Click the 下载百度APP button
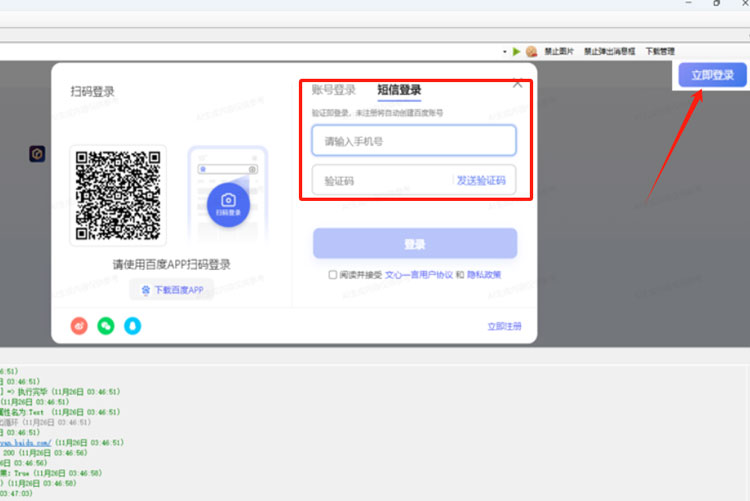The height and width of the screenshot is (501, 750). [x=172, y=290]
